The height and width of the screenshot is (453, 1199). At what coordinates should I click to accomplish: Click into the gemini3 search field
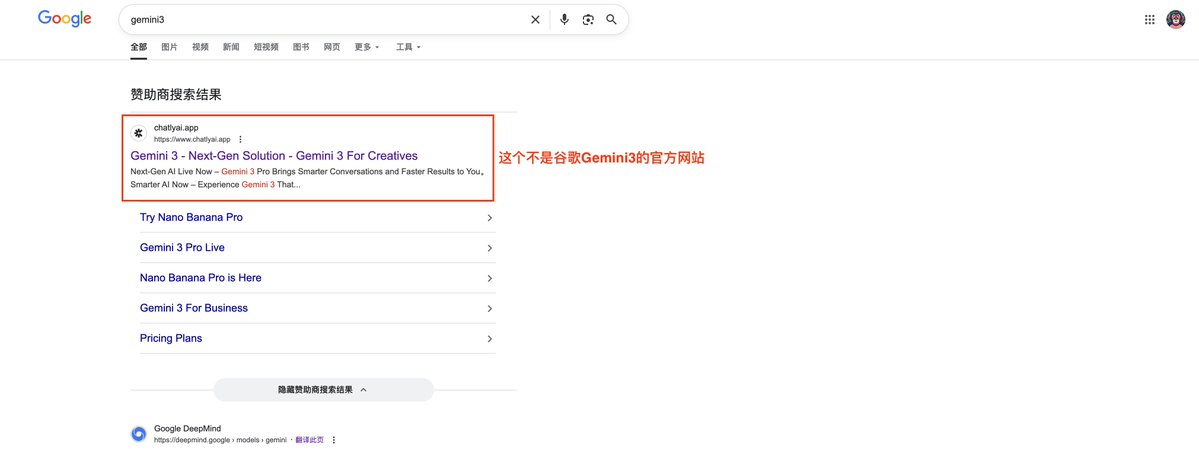click(325, 20)
